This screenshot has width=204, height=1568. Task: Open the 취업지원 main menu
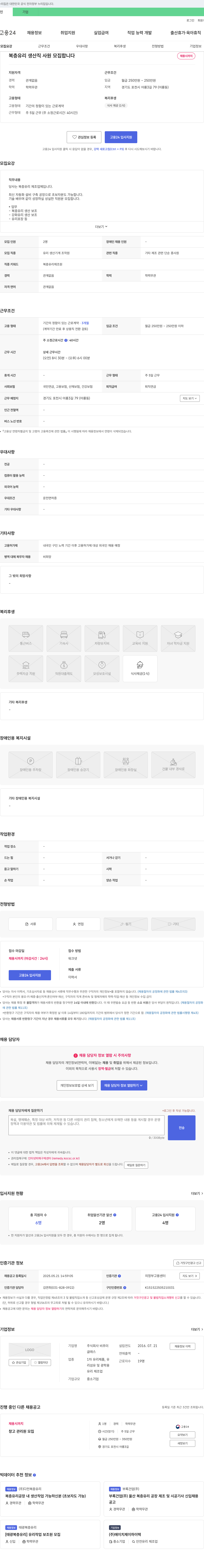[x=68, y=33]
